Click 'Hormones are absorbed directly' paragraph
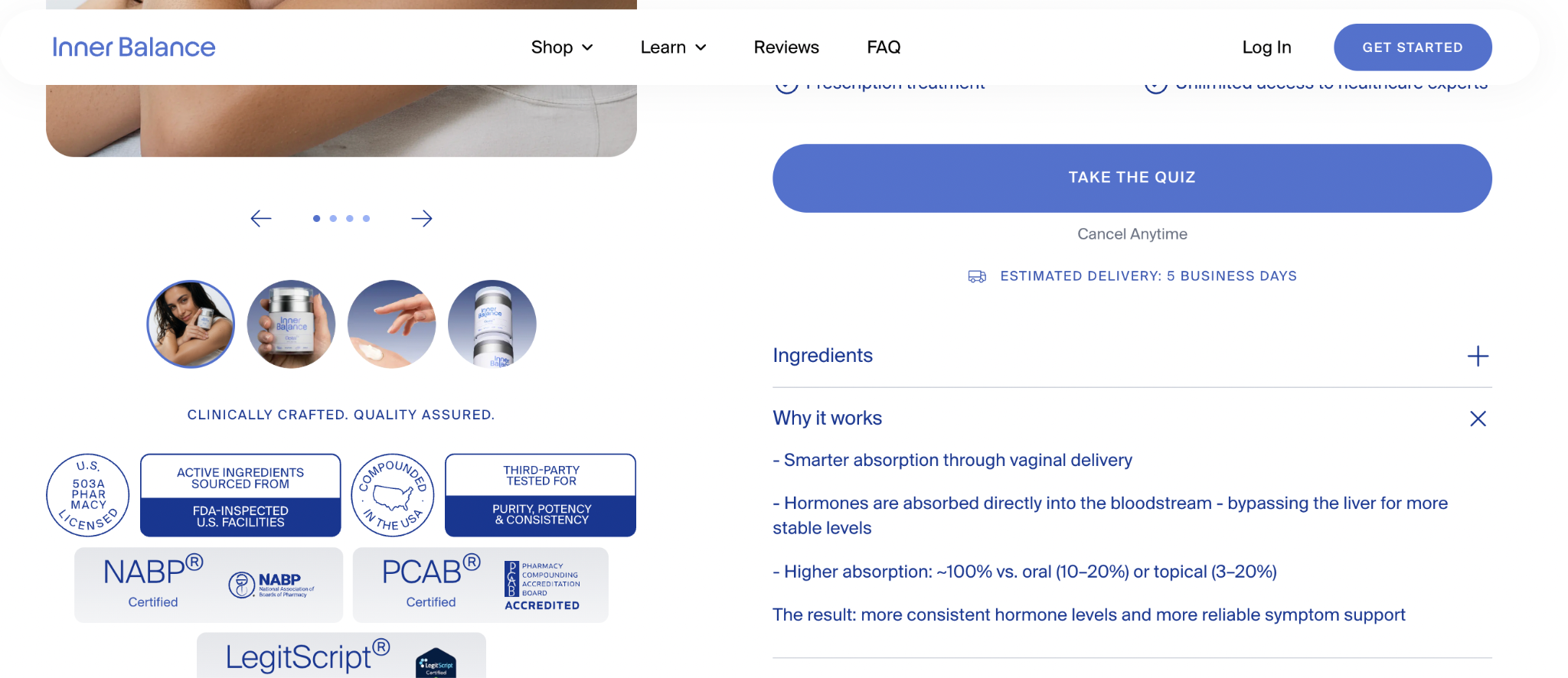This screenshot has width=1568, height=678. tap(1110, 515)
